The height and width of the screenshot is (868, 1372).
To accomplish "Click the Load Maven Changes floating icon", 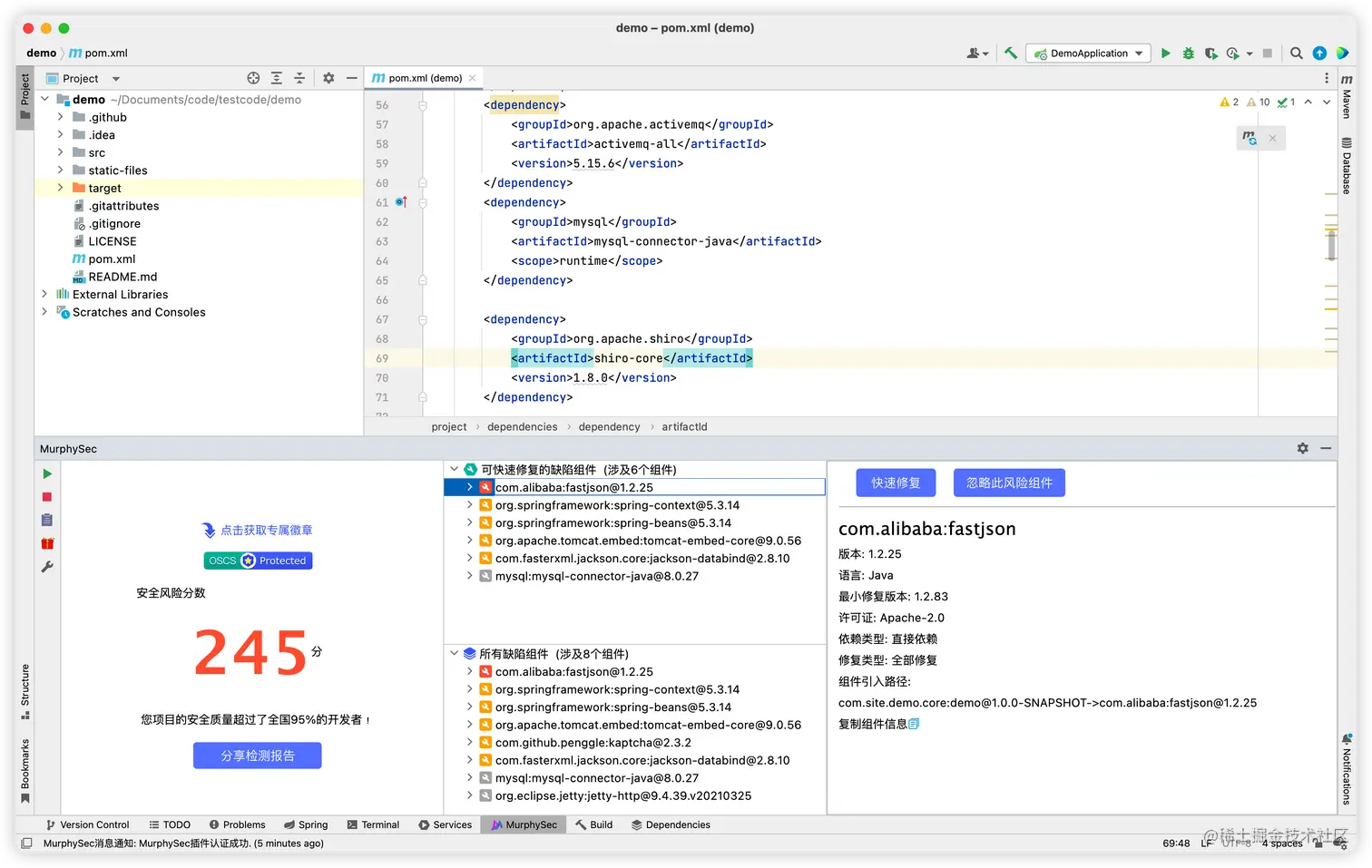I will click(1250, 138).
